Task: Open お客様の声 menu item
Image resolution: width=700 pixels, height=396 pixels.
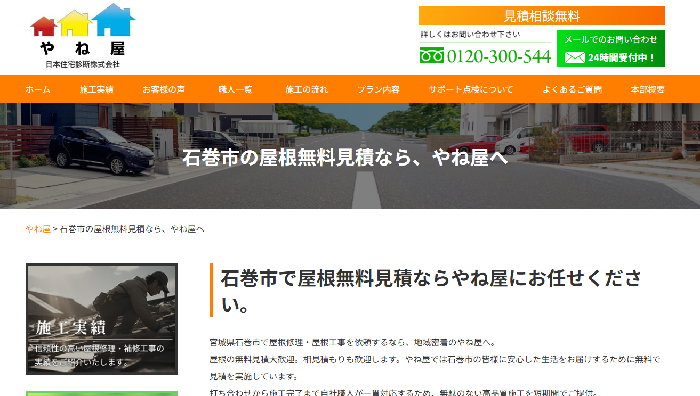Action: tap(163, 89)
